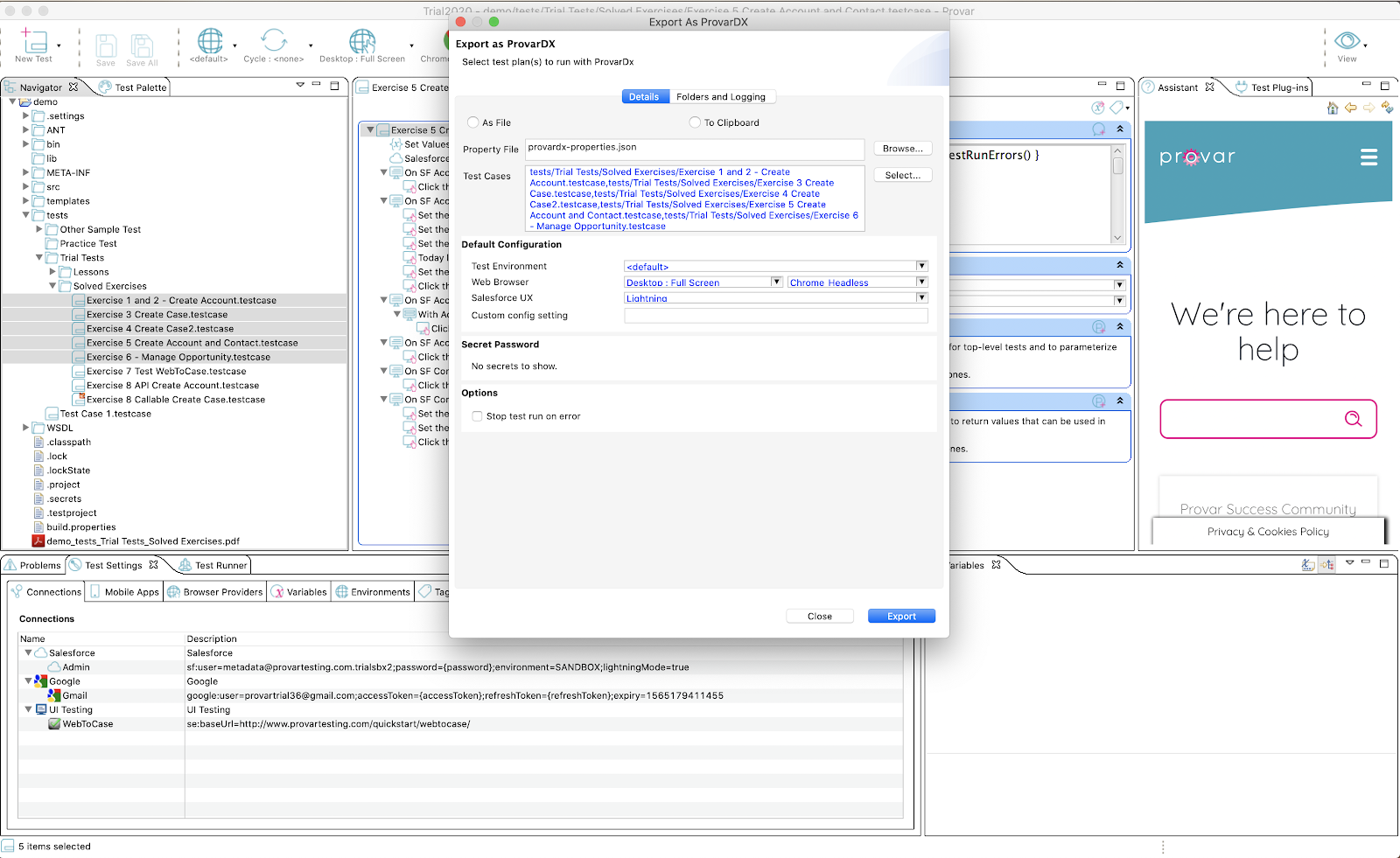Open the Test Plug-ins tab

1271,87
